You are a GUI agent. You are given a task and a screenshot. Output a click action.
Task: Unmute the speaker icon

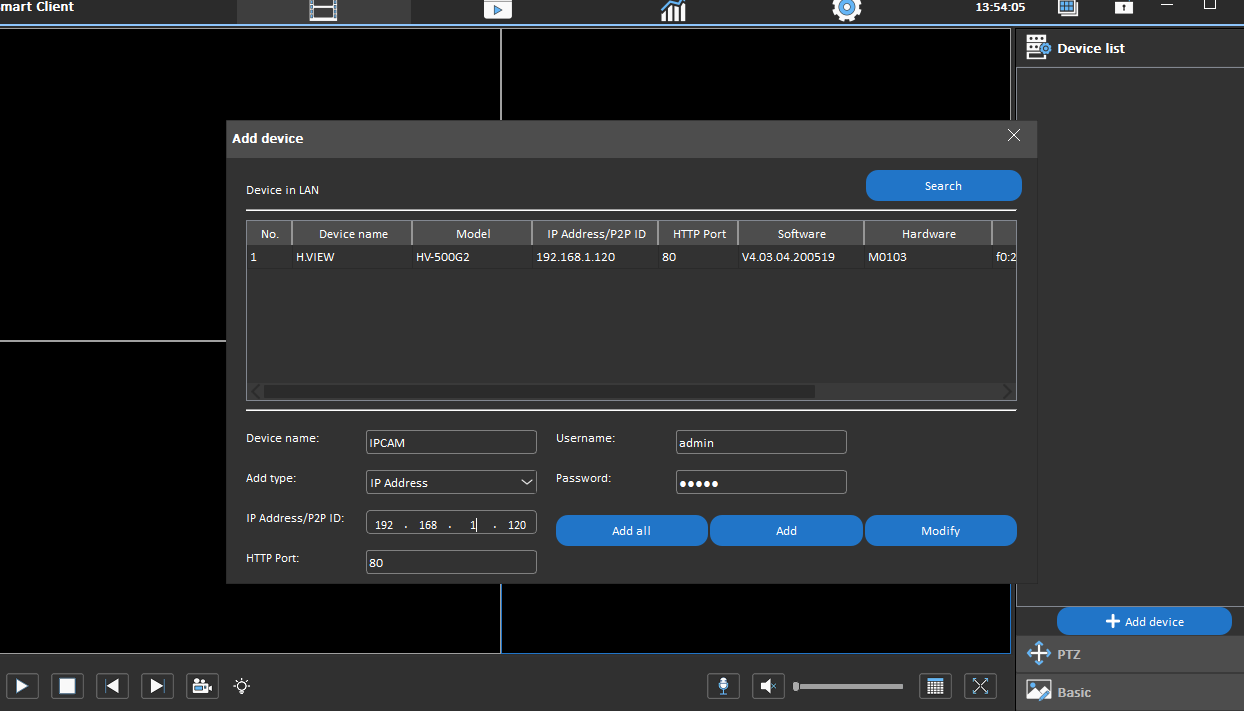767,686
